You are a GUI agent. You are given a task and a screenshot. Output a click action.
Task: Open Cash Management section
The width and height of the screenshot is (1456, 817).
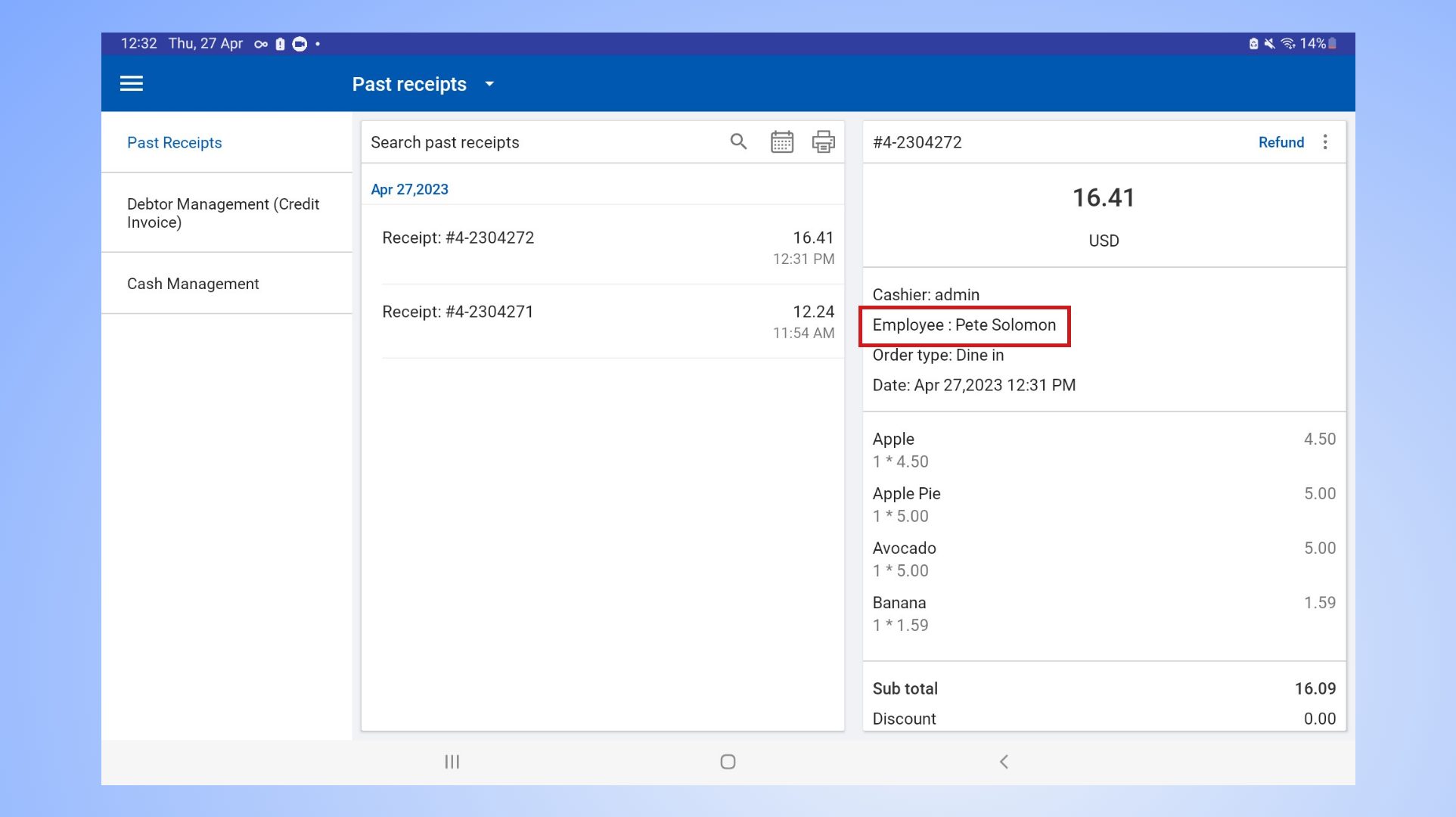click(x=193, y=284)
